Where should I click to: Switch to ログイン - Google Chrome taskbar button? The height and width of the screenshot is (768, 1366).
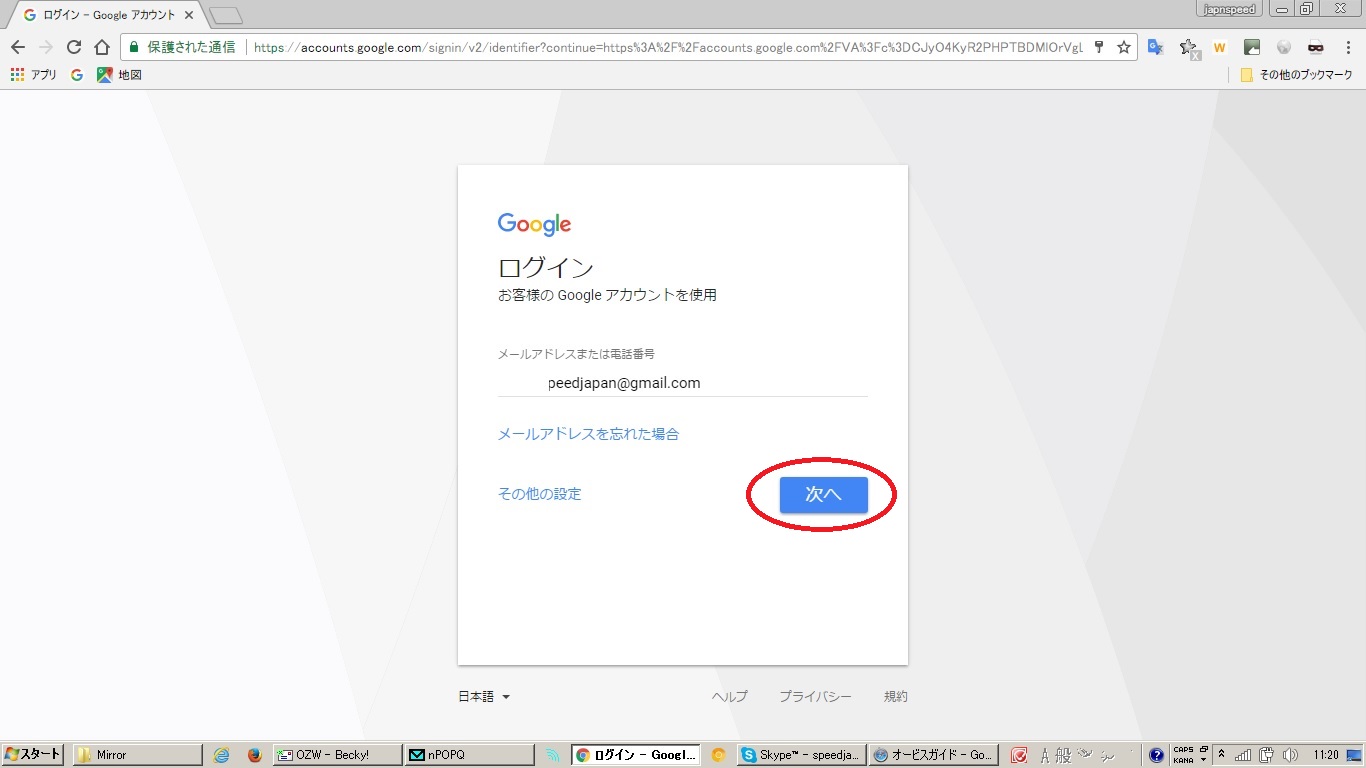[635, 755]
